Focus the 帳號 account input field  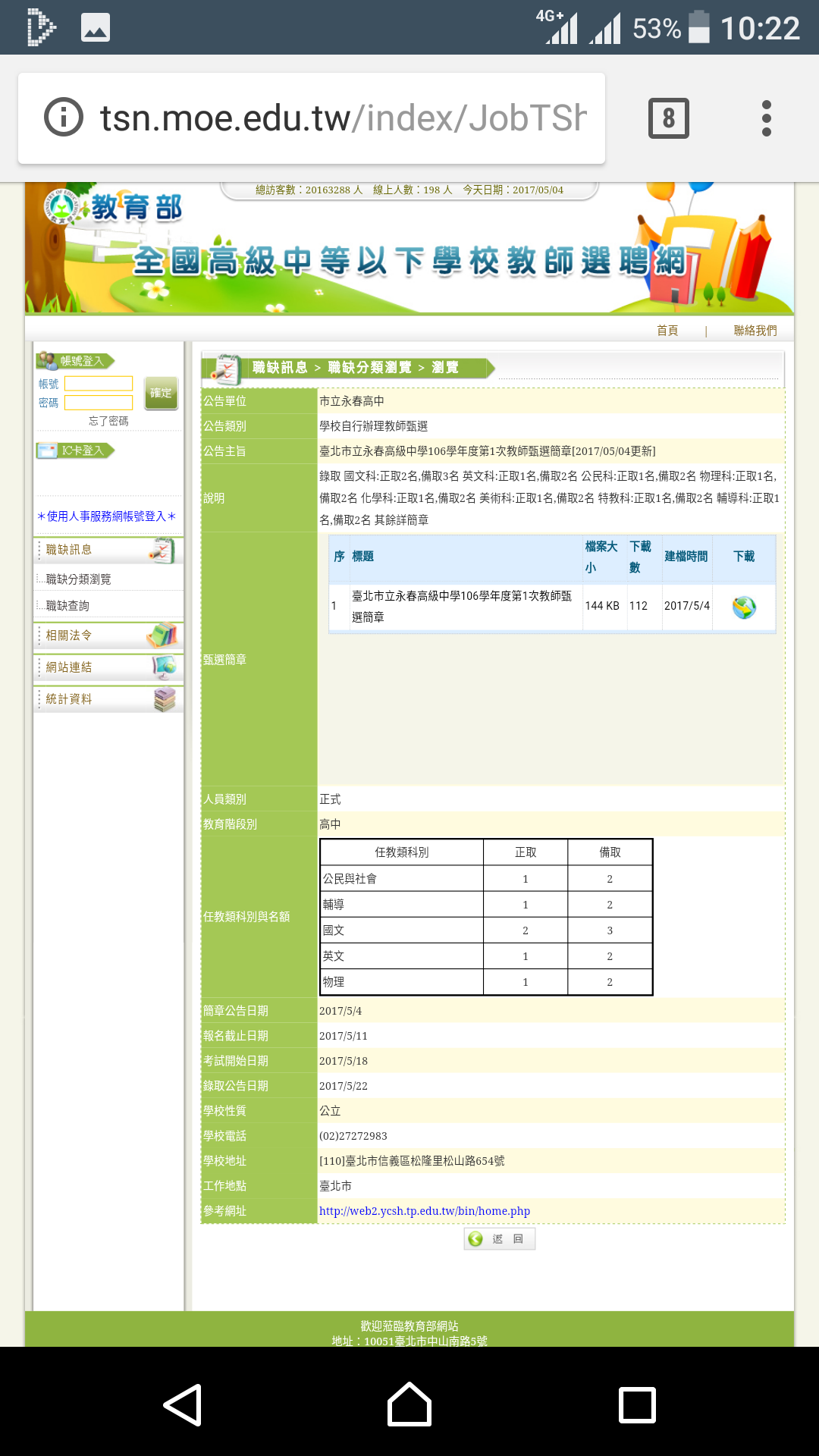point(99,384)
